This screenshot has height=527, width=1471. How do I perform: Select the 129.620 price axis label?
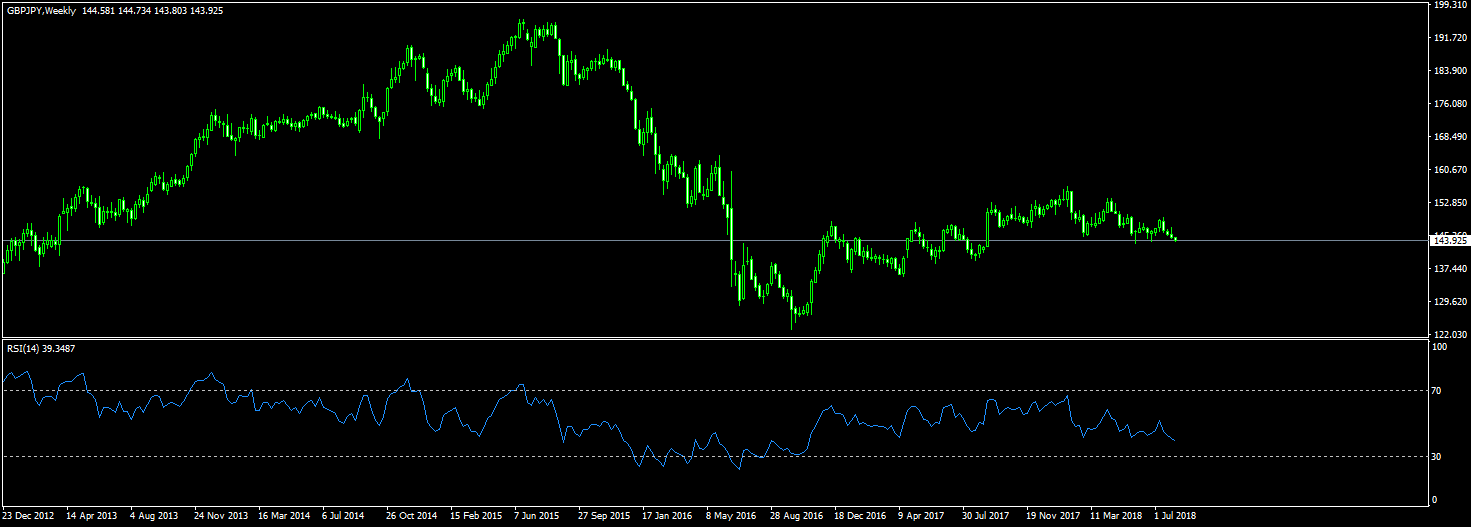coord(1449,302)
